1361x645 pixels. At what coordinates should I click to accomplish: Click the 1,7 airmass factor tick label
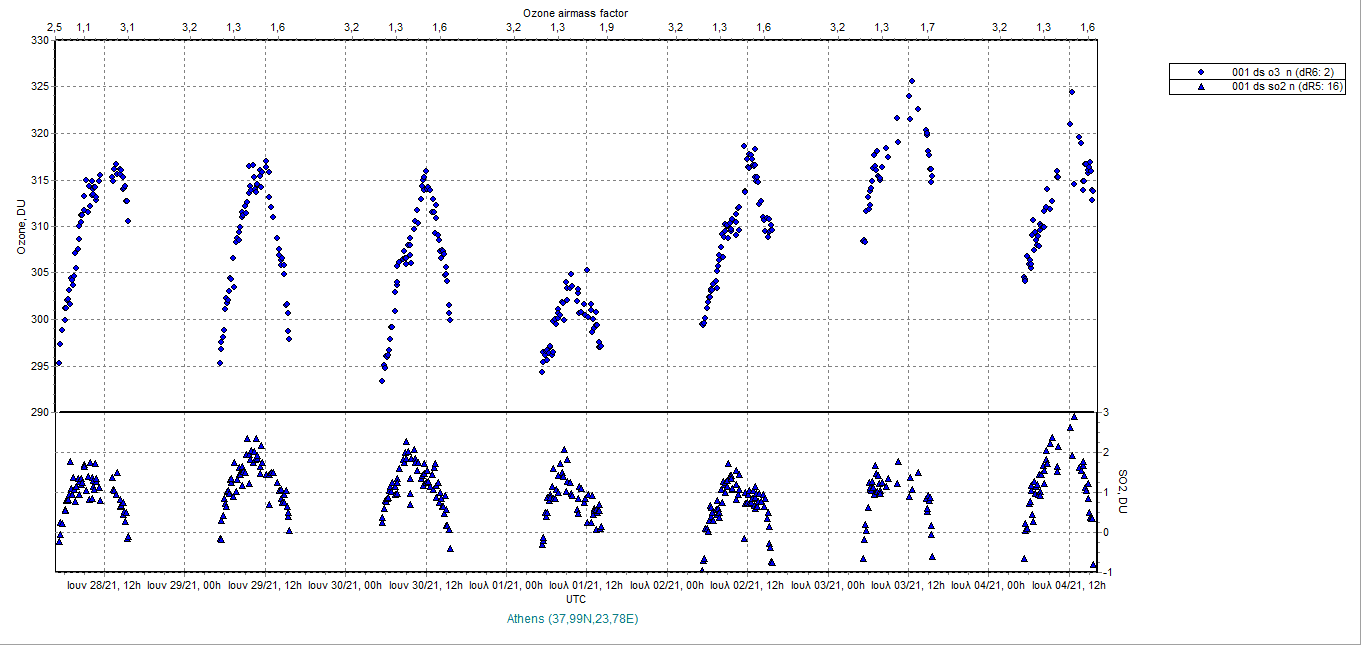[x=928, y=27]
